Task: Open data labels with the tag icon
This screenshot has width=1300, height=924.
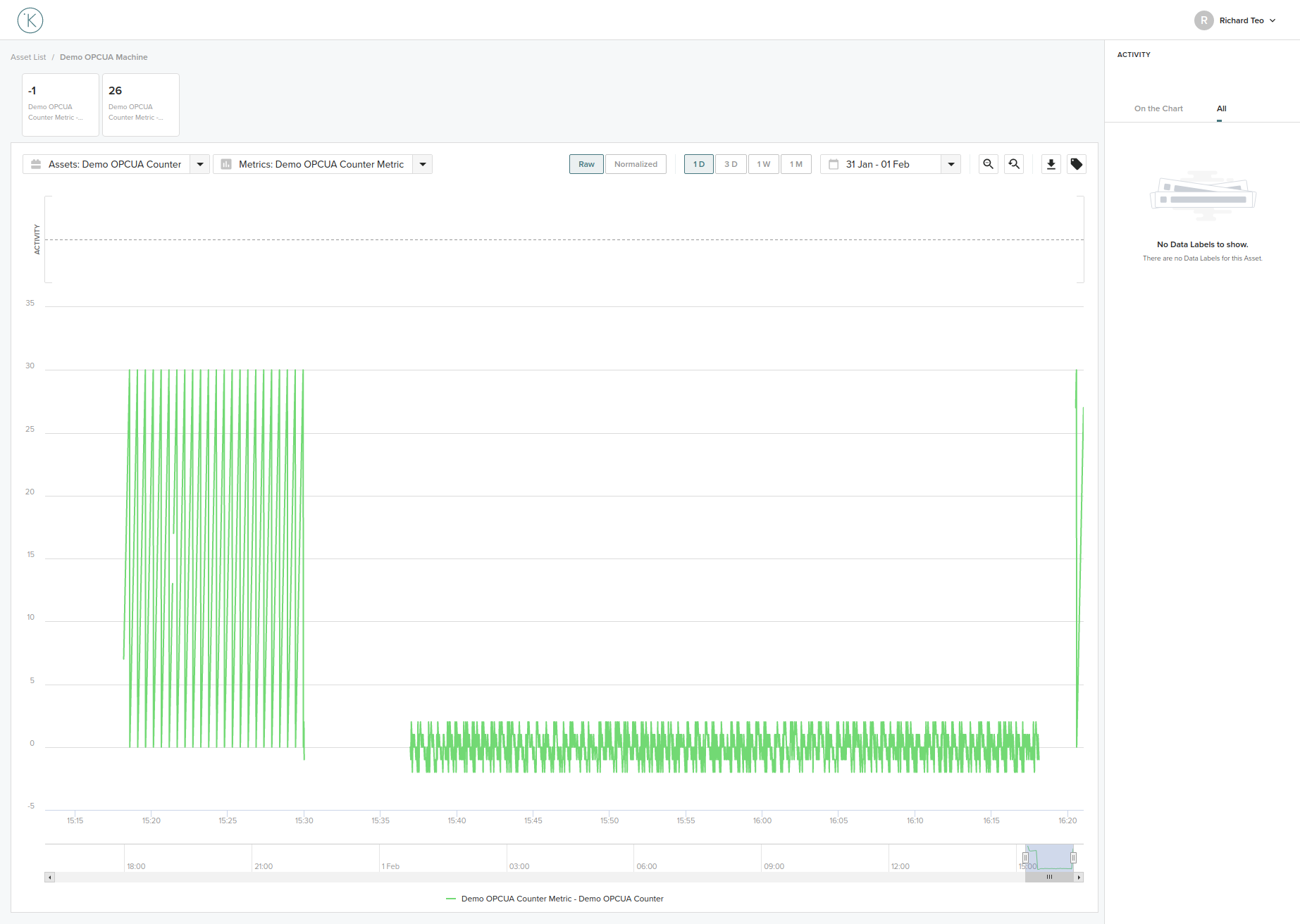Action: point(1076,163)
